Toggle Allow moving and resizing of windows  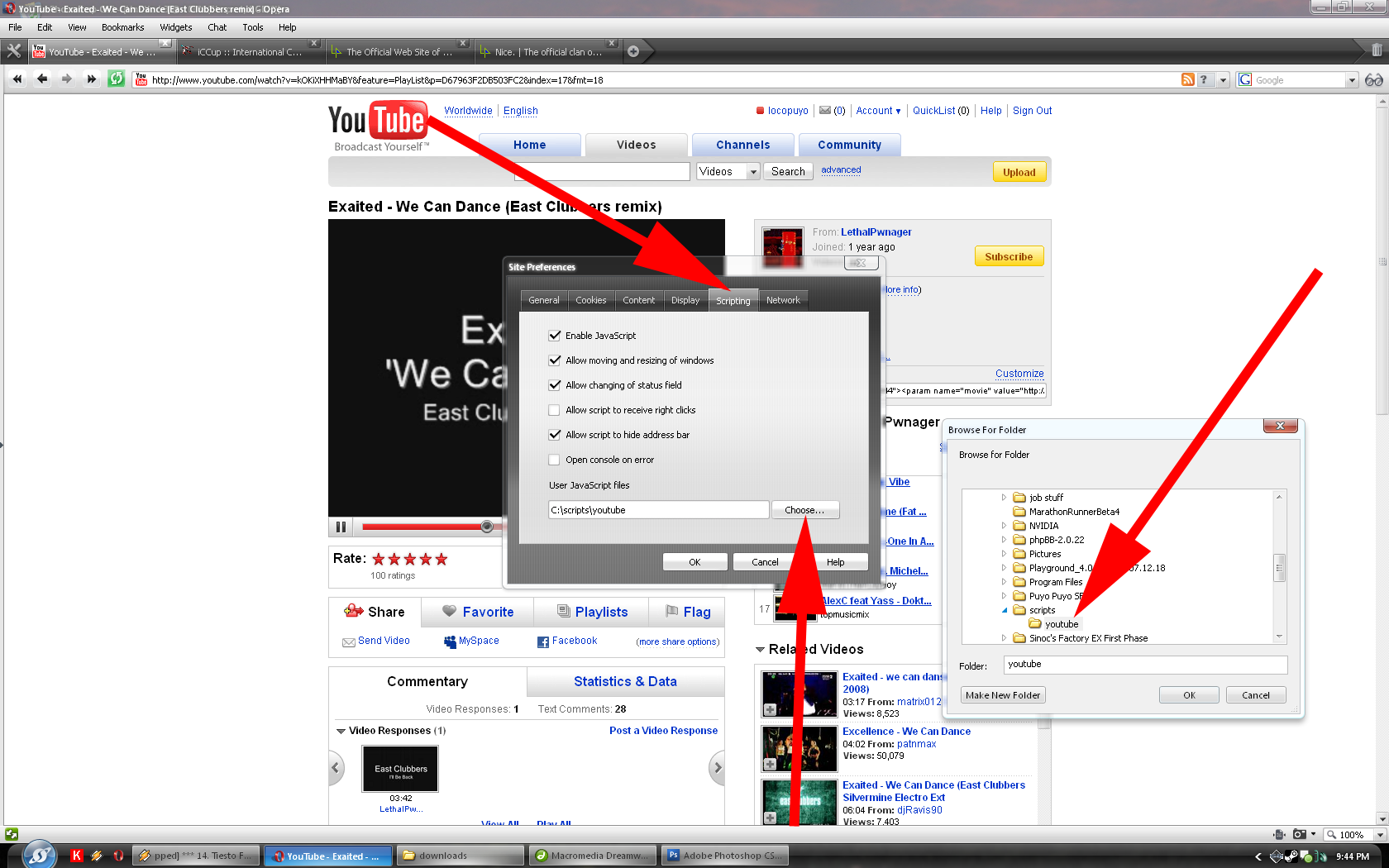[x=555, y=360]
